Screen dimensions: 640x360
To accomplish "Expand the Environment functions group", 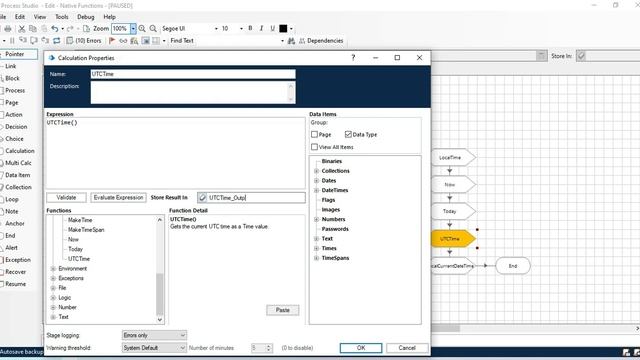I will point(53,269).
